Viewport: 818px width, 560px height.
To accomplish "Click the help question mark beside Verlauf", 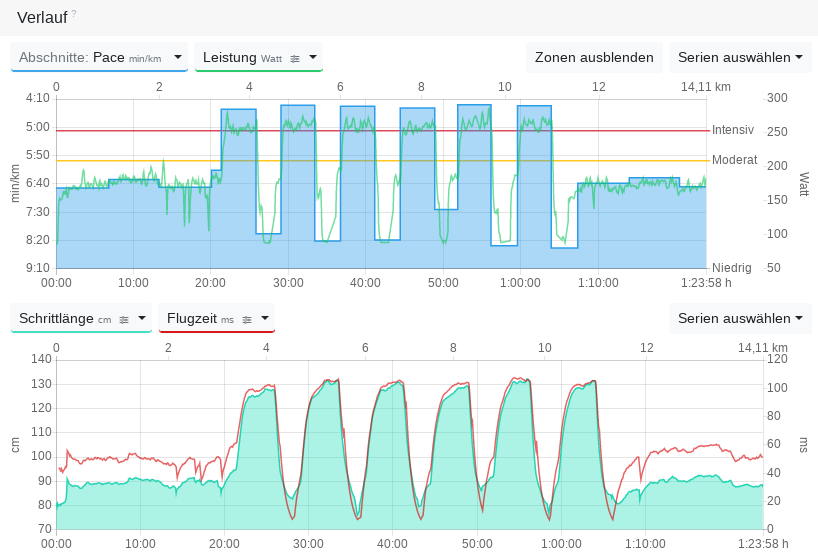I will pos(73,14).
